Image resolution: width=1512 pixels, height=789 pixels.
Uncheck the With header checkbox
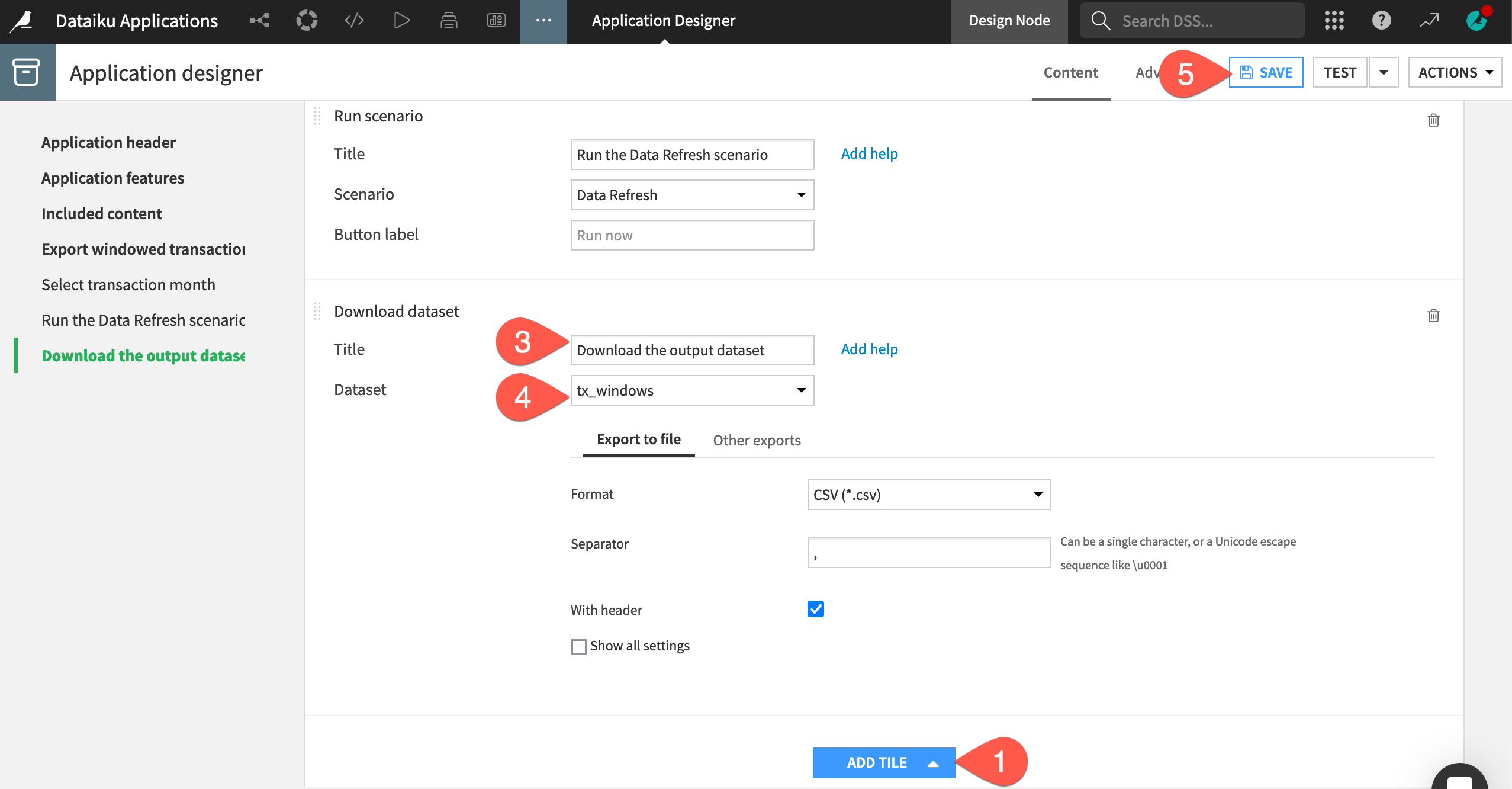pyautogui.click(x=815, y=609)
